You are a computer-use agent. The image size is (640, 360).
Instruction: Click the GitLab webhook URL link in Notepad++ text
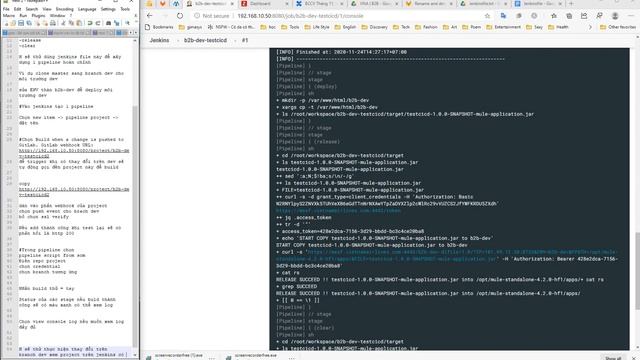click(74, 153)
